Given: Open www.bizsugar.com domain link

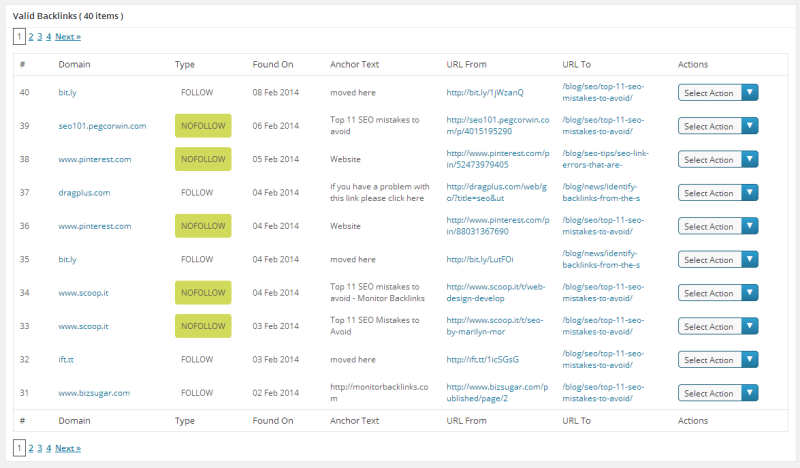Looking at the screenshot, I should 94,394.
